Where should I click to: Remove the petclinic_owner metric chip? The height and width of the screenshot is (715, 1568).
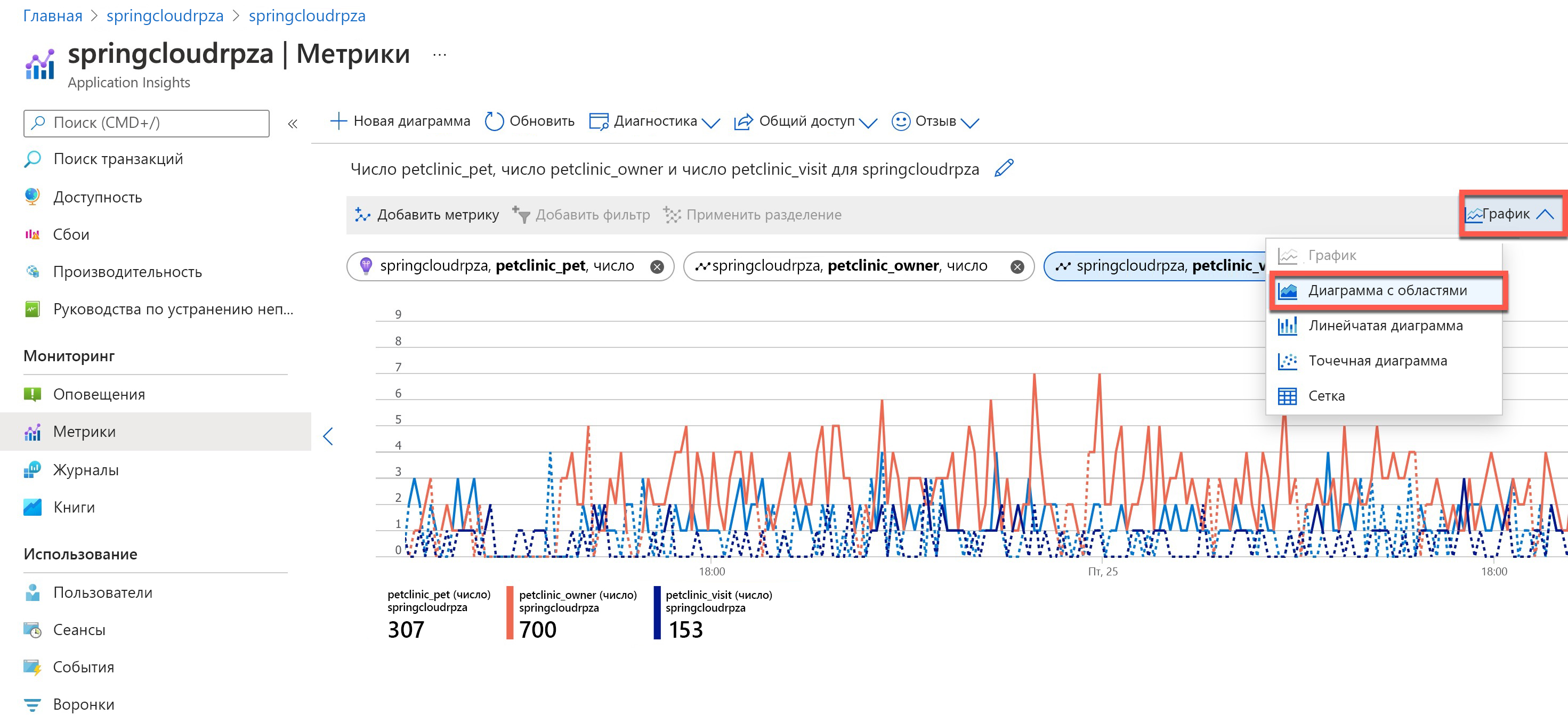(1016, 266)
